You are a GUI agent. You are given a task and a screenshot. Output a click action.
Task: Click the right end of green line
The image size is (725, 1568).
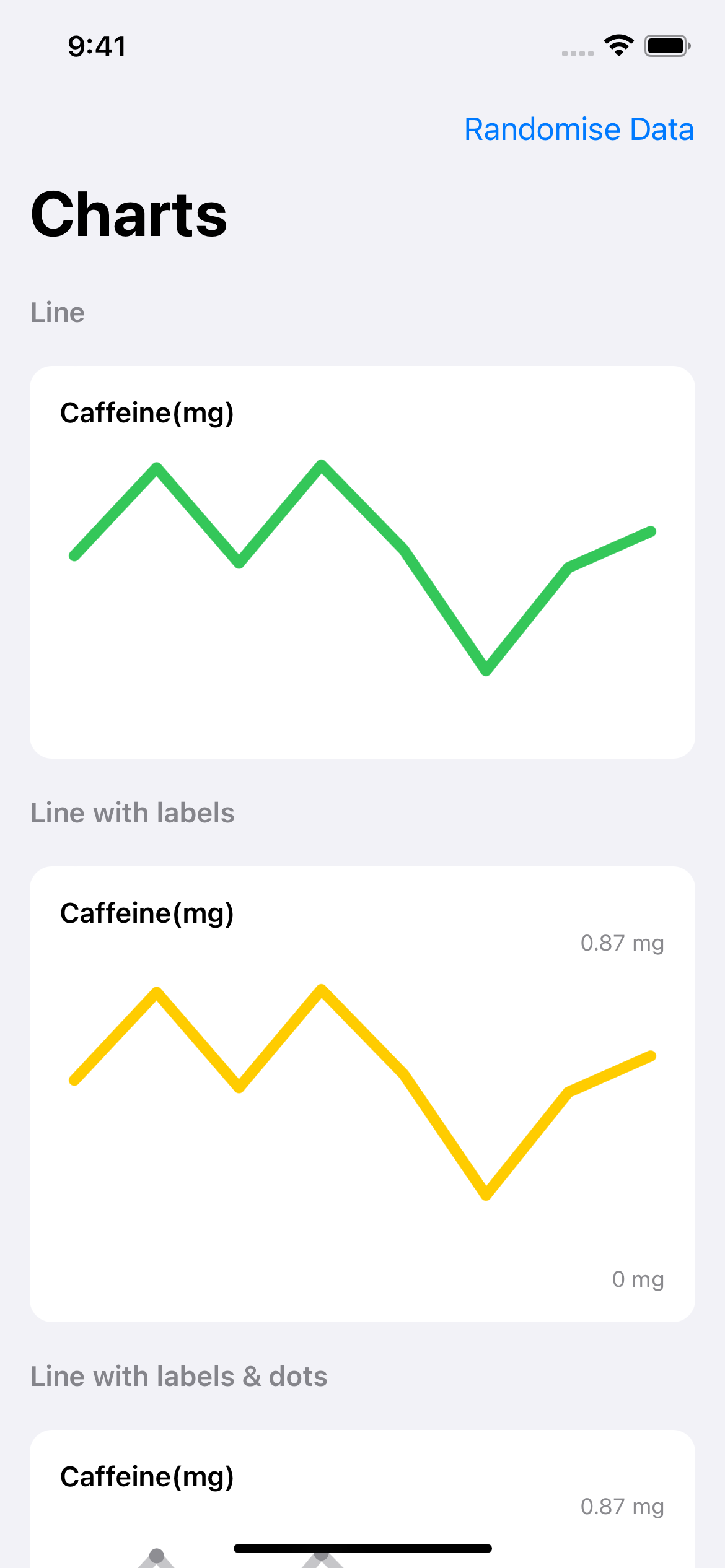coord(651,531)
